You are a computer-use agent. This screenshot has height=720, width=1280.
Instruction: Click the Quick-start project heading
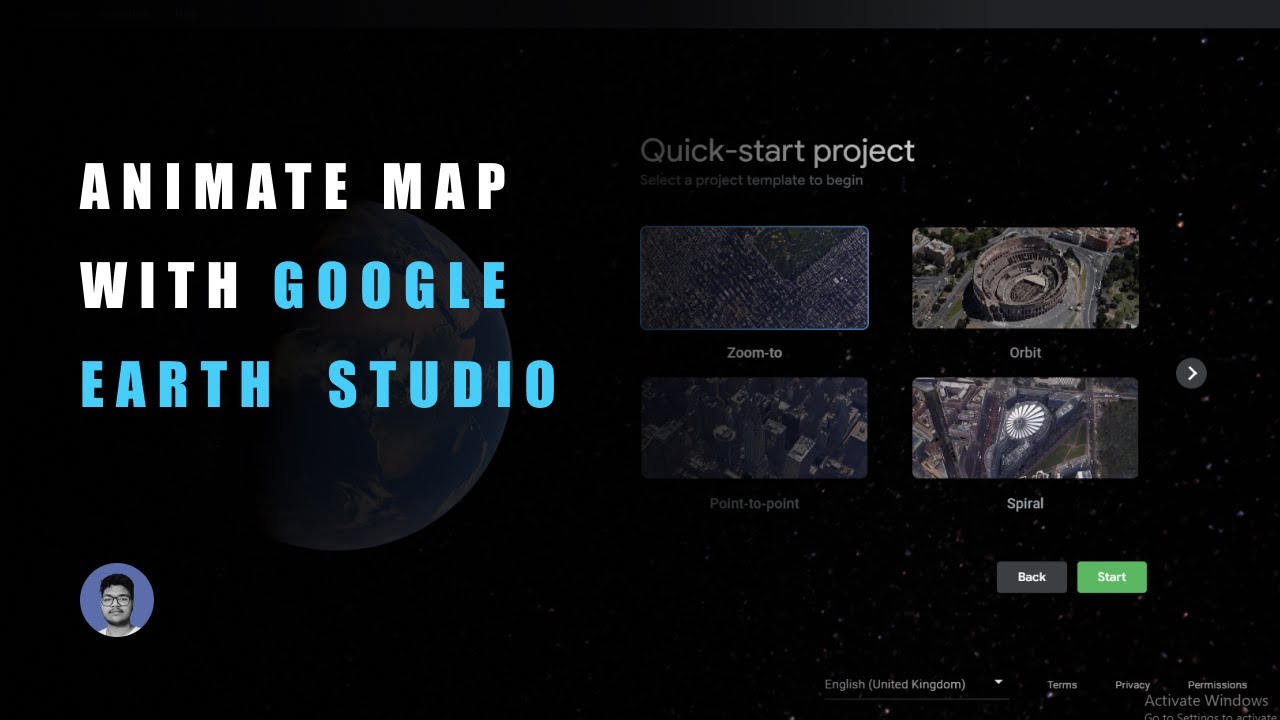pos(777,151)
